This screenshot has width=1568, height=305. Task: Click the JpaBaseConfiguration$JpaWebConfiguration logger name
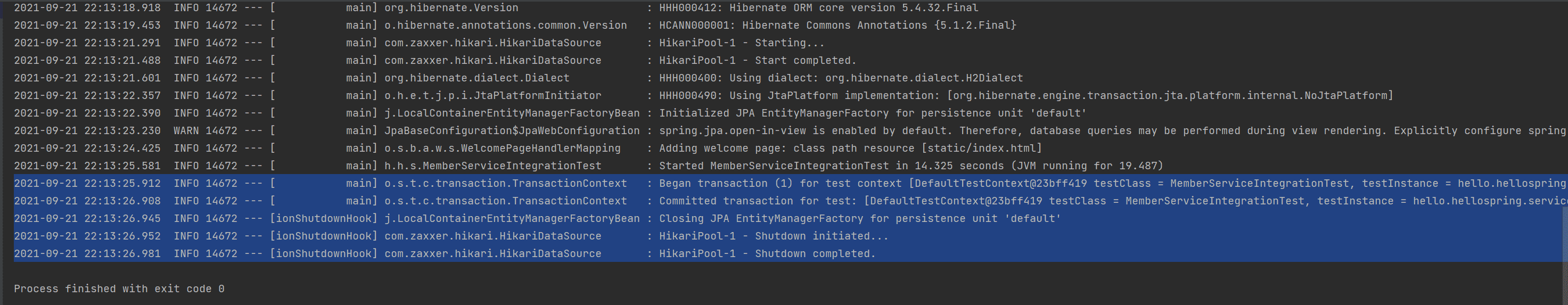click(512, 131)
